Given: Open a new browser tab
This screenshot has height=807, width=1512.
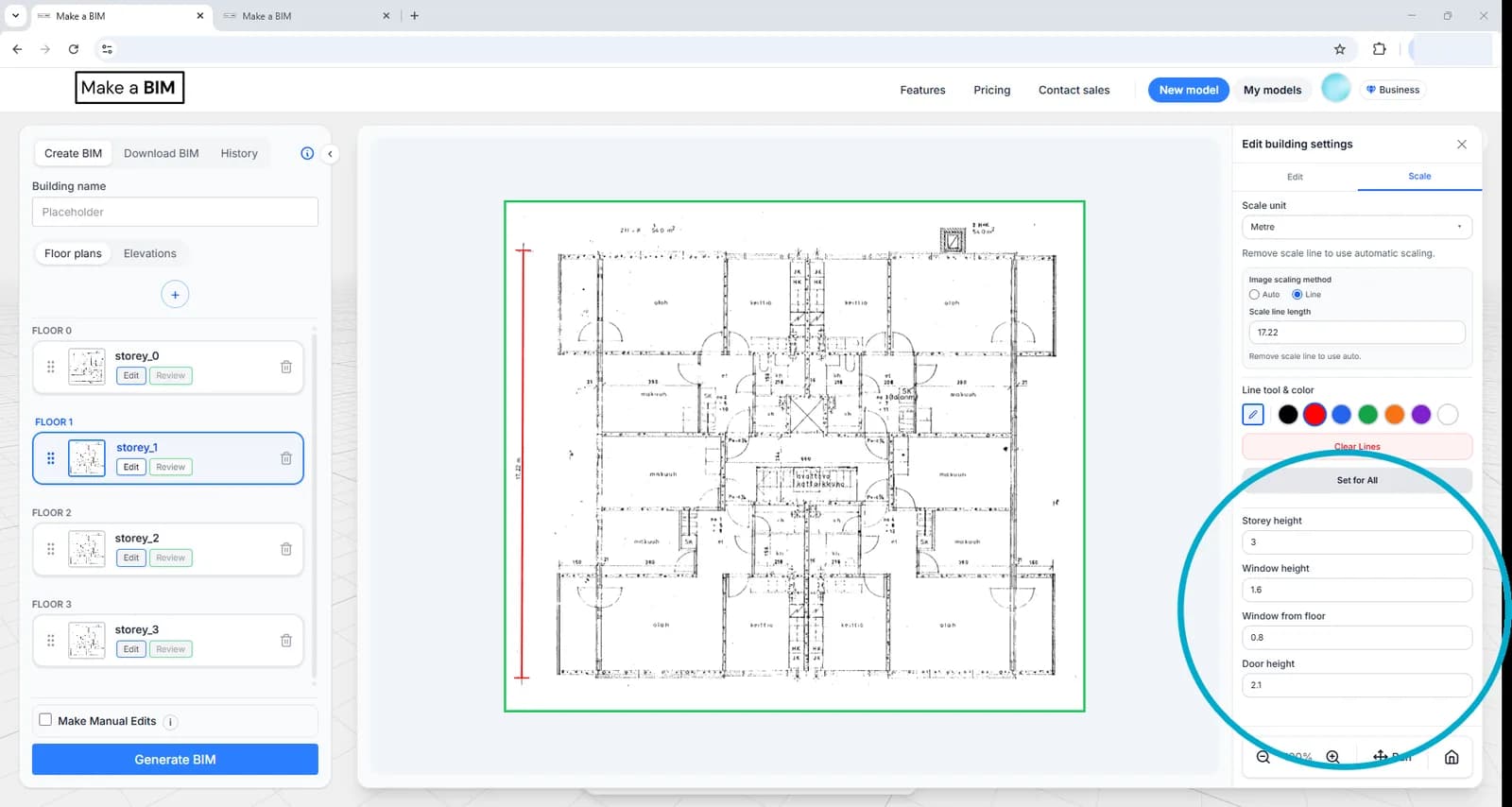Looking at the screenshot, I should tap(414, 16).
